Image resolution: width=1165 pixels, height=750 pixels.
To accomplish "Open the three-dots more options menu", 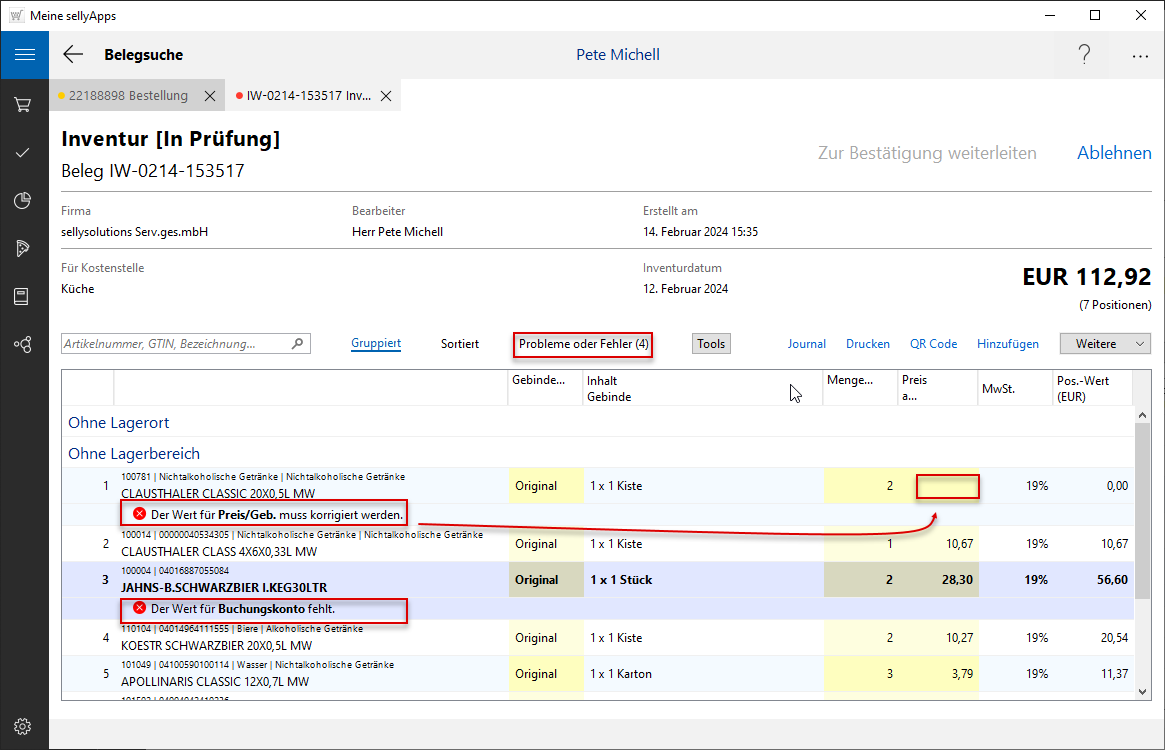I will (x=1140, y=56).
